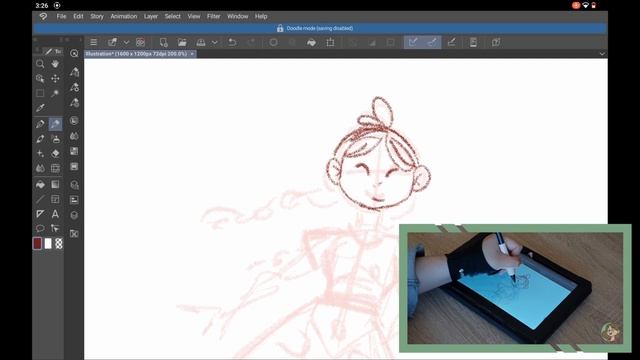This screenshot has width=640, height=360.
Task: Toggle Snap to Ruler in command bar
Action: point(413,42)
